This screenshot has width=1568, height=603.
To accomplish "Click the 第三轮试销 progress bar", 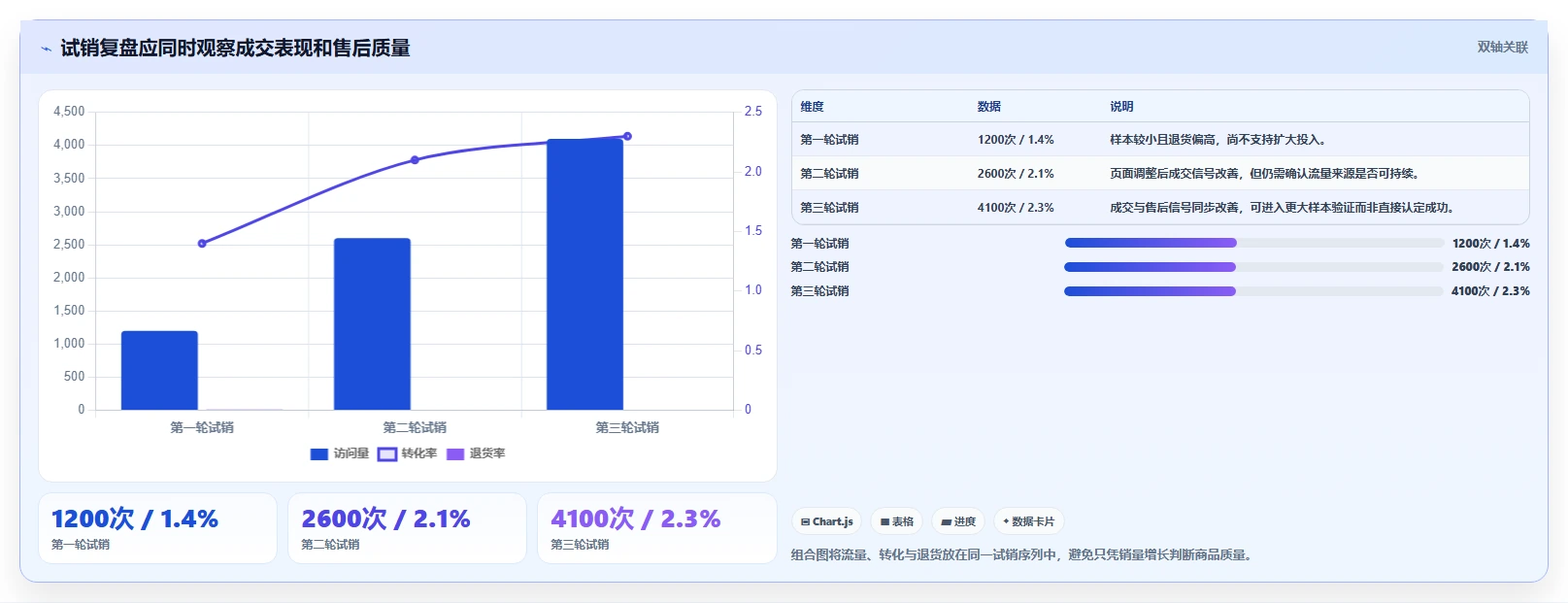I will 1253,290.
